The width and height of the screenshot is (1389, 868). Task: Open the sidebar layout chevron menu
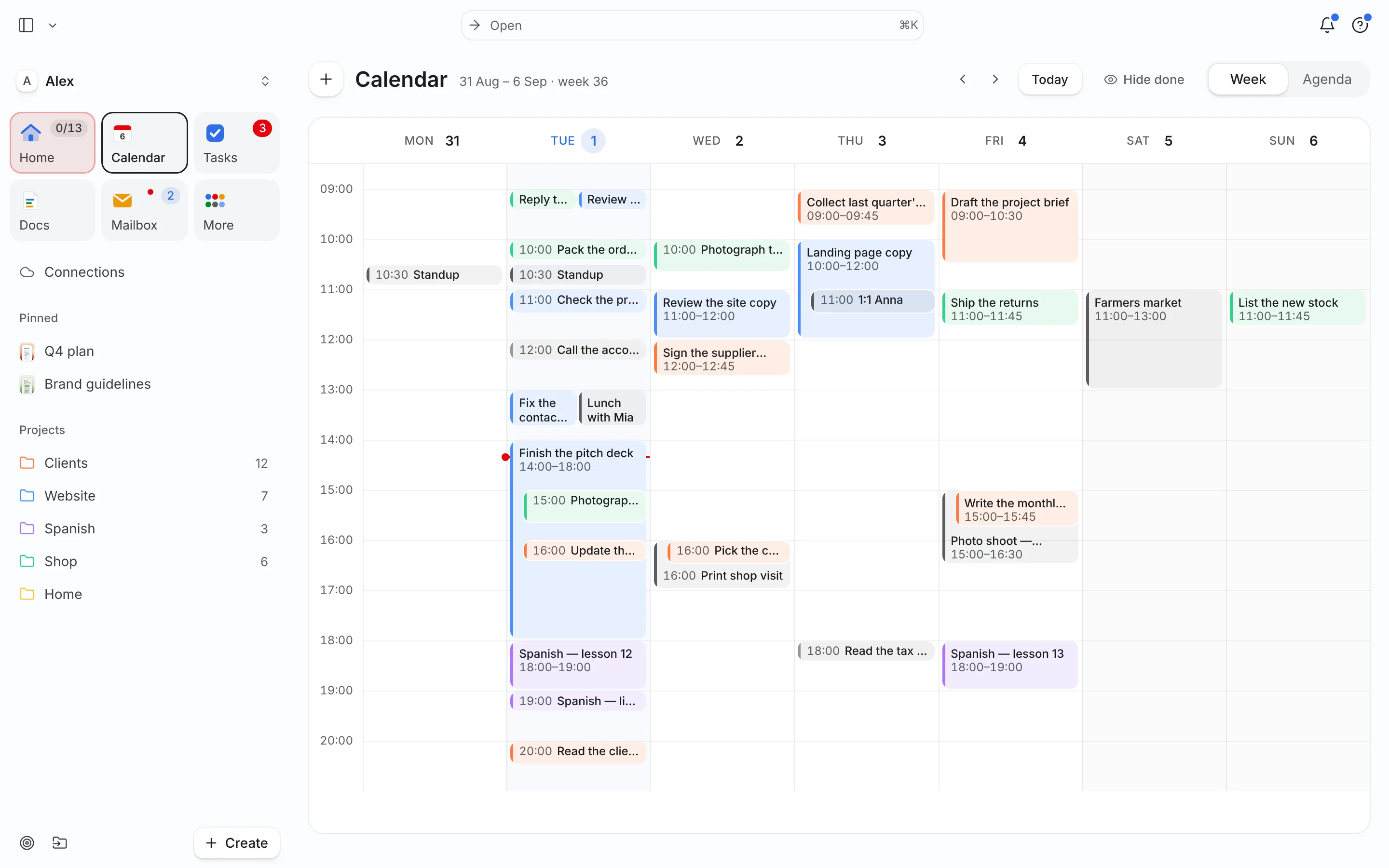pyautogui.click(x=53, y=25)
